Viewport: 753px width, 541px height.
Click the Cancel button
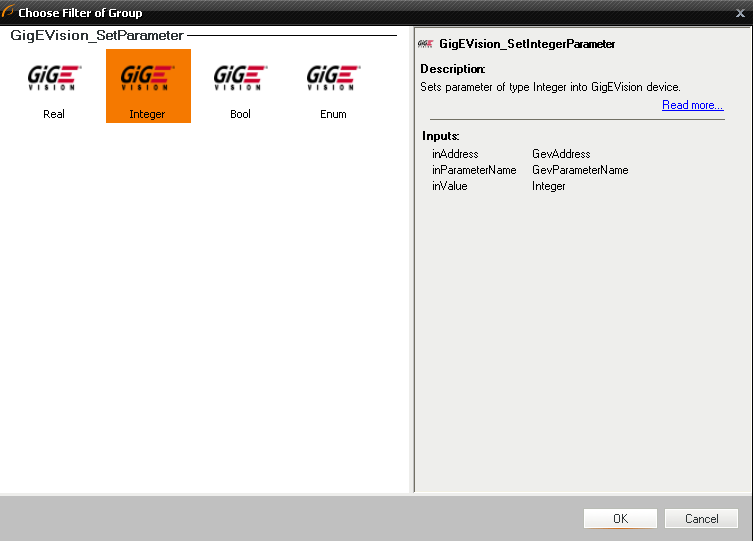pyautogui.click(x=701, y=518)
